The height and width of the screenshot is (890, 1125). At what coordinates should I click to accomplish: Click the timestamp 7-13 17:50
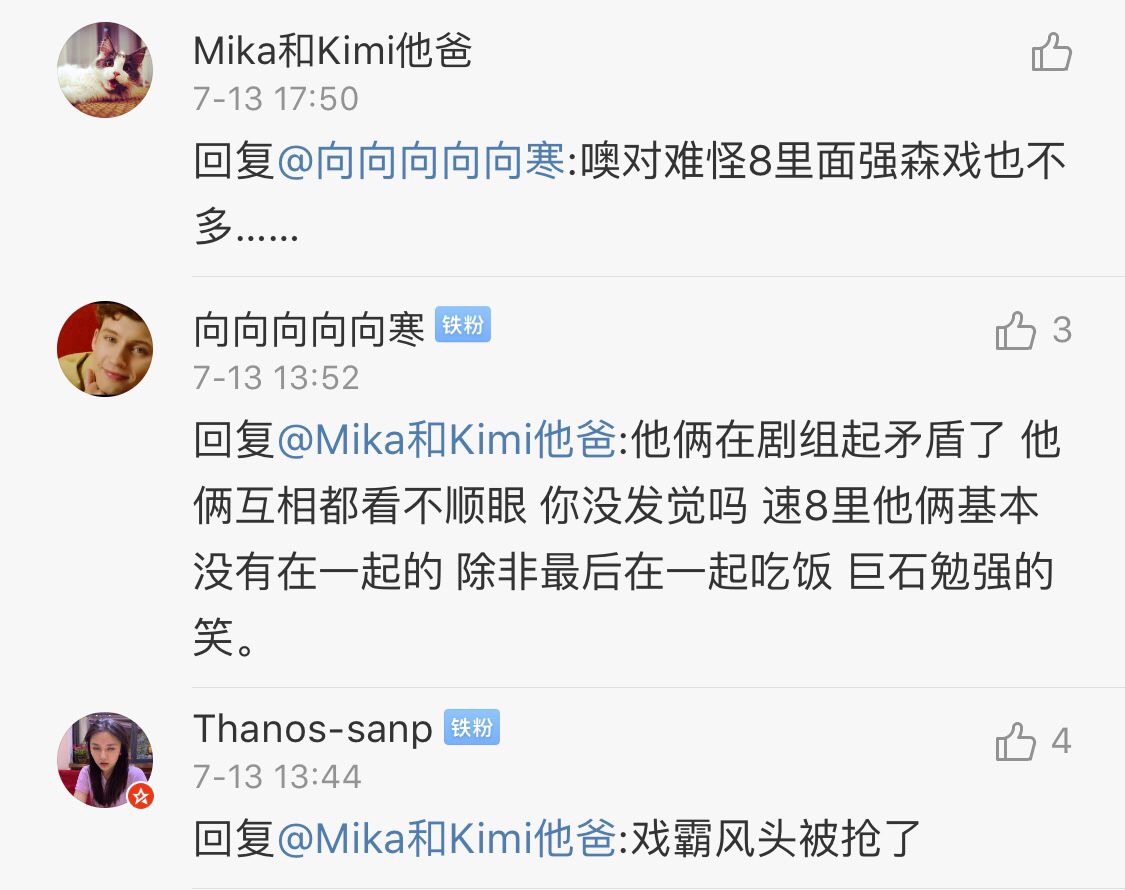click(x=276, y=98)
